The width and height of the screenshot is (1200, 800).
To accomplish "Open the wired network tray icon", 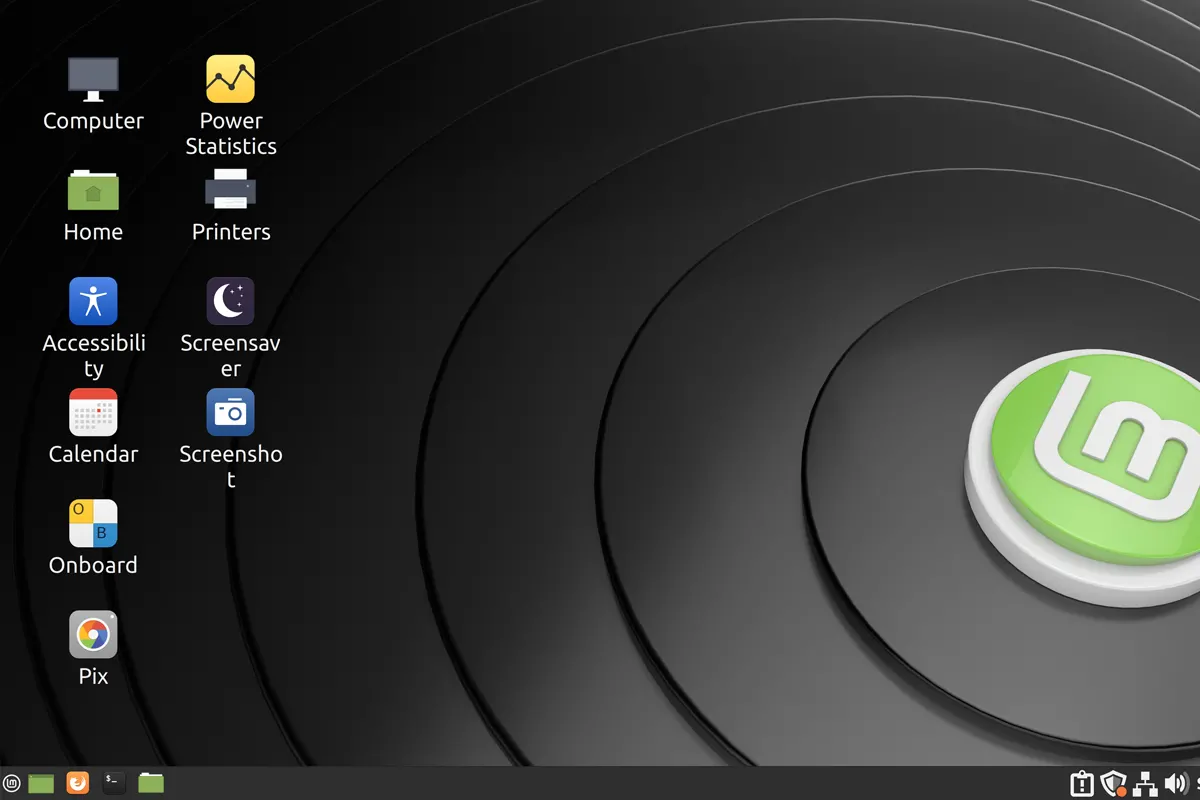I will 1146,783.
